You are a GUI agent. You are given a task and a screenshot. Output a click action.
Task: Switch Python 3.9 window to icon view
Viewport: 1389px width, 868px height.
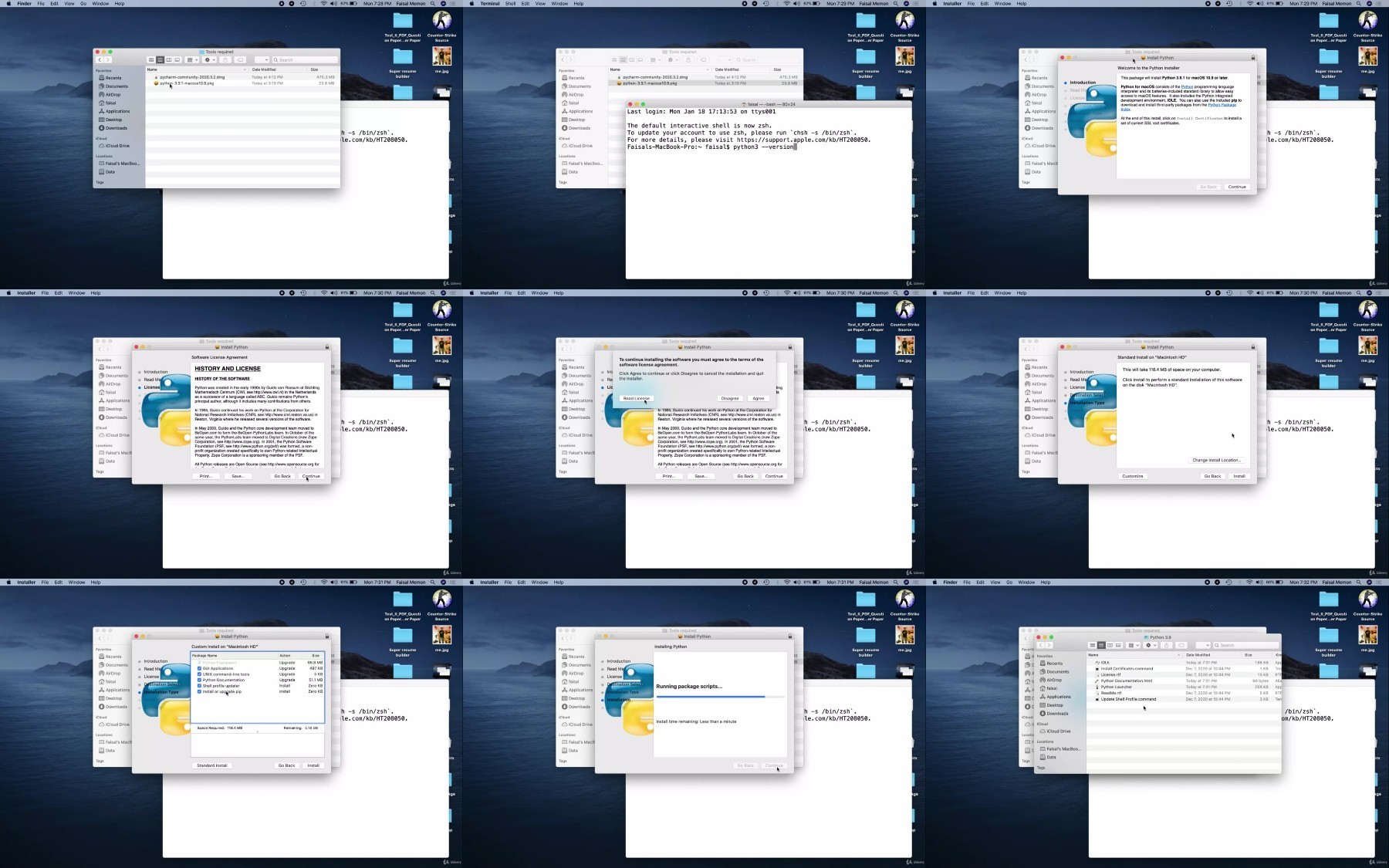1093,645
